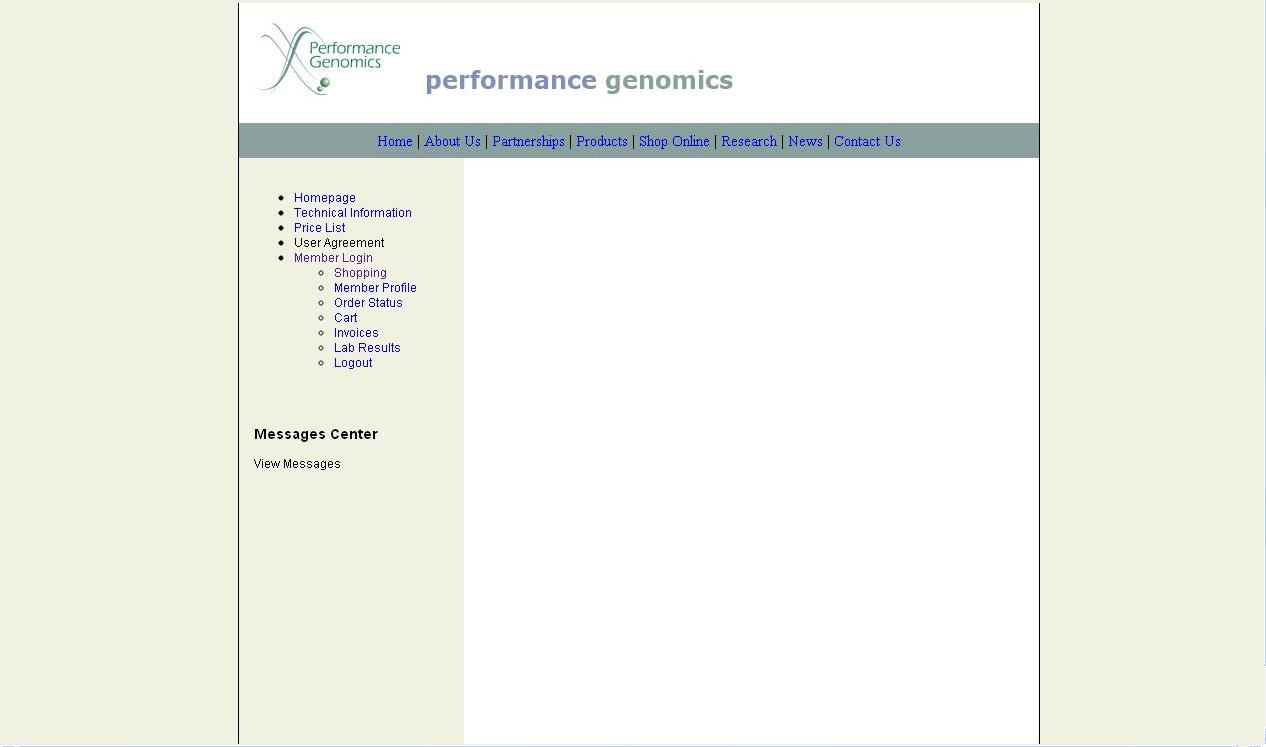Open the Cart link
The width and height of the screenshot is (1266, 747).
point(345,318)
